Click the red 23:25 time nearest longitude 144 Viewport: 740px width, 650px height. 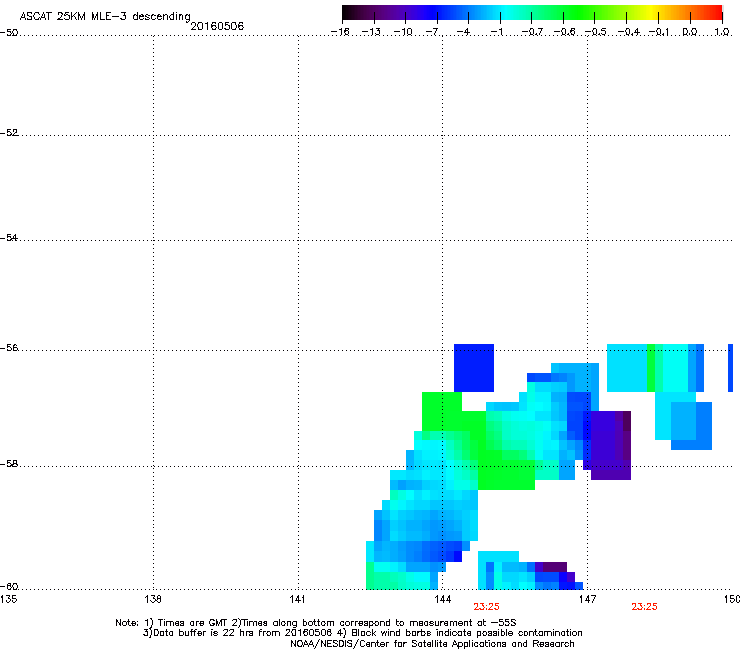(x=486, y=607)
